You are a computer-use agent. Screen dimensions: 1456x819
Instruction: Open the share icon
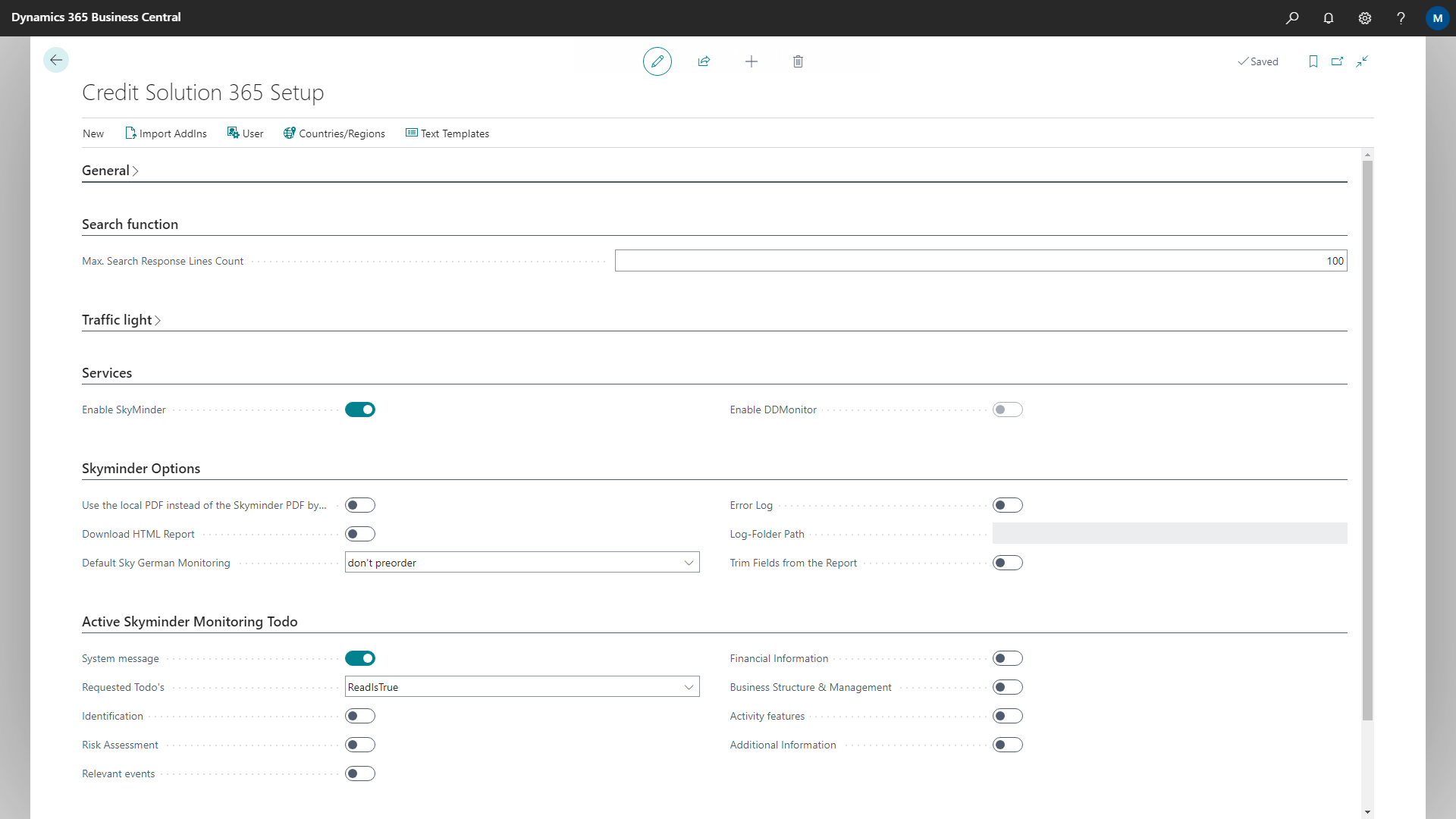point(704,61)
